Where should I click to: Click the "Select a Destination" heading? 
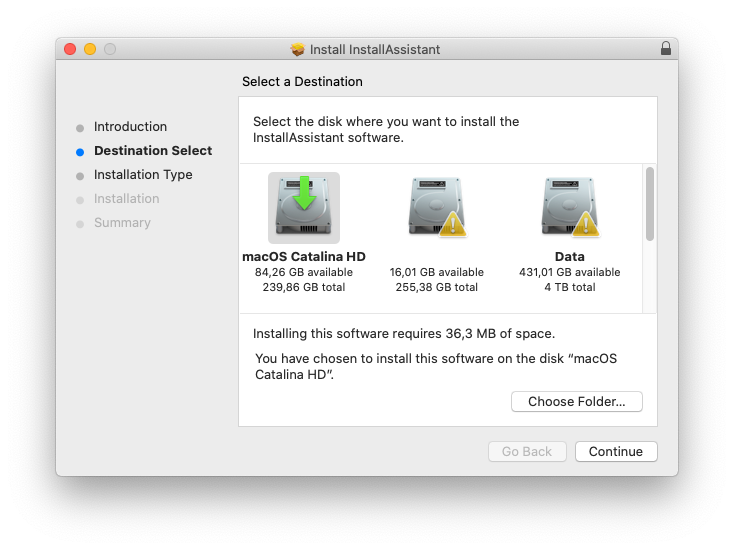302,81
